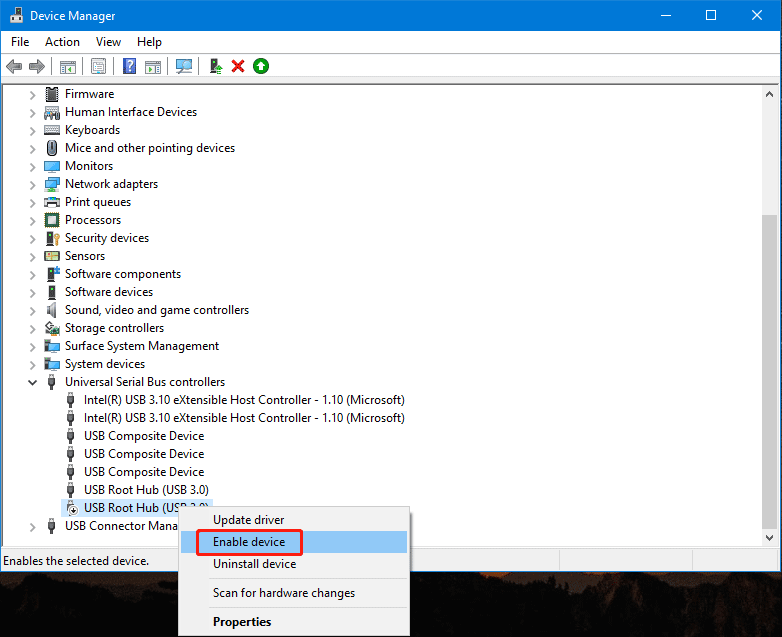Screen dimensions: 782x637
Task: Click the Print queues printer icon
Action: pos(52,202)
